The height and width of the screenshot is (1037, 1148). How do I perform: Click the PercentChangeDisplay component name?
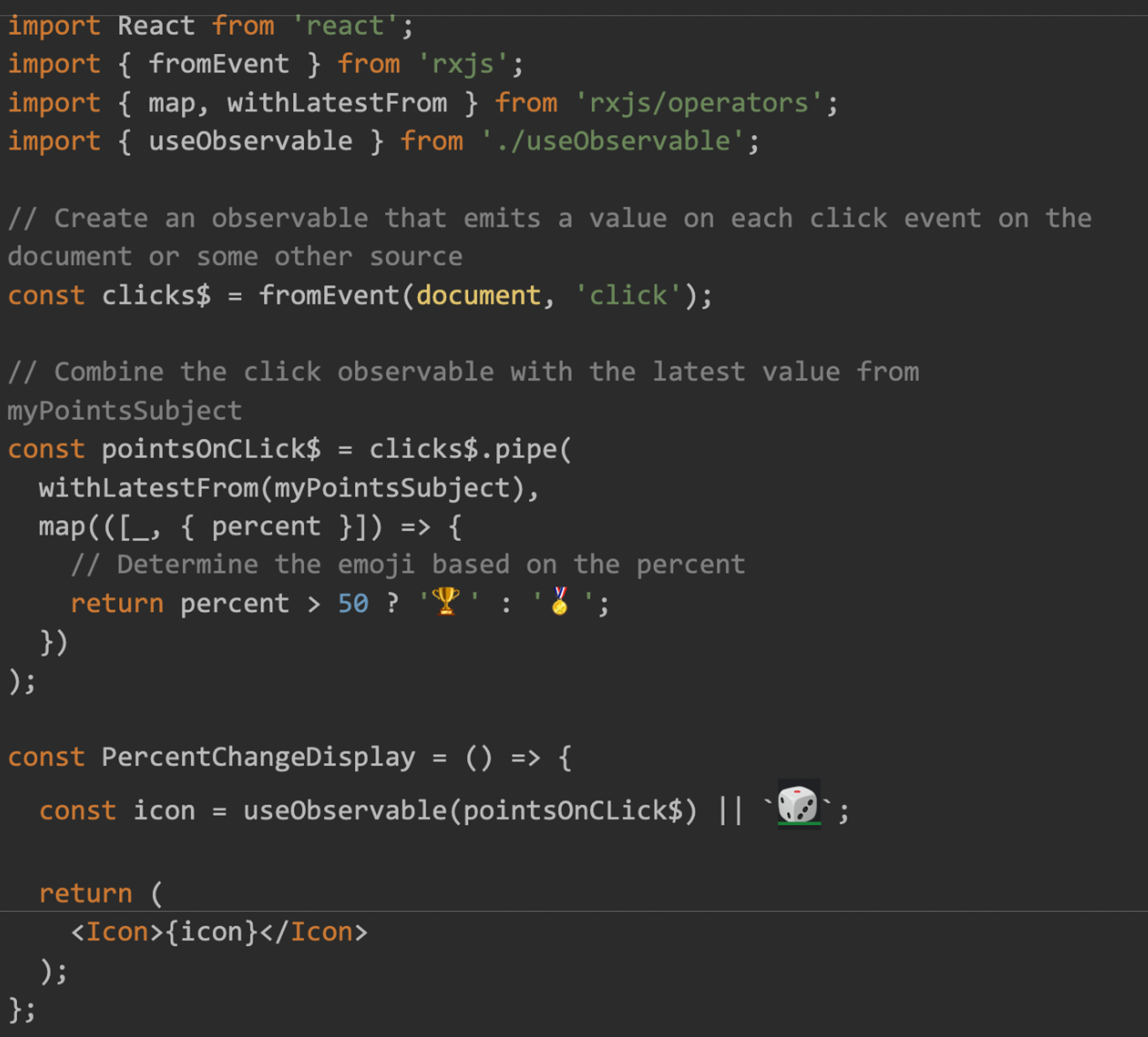[259, 757]
